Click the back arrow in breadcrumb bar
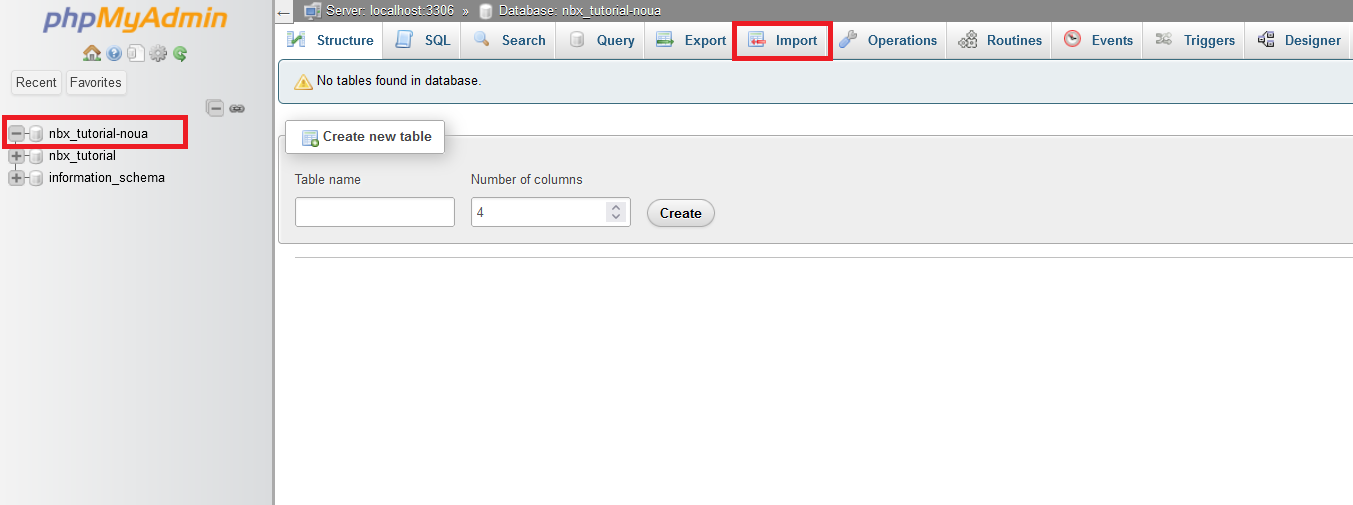This screenshot has width=1353, height=505. click(x=284, y=12)
